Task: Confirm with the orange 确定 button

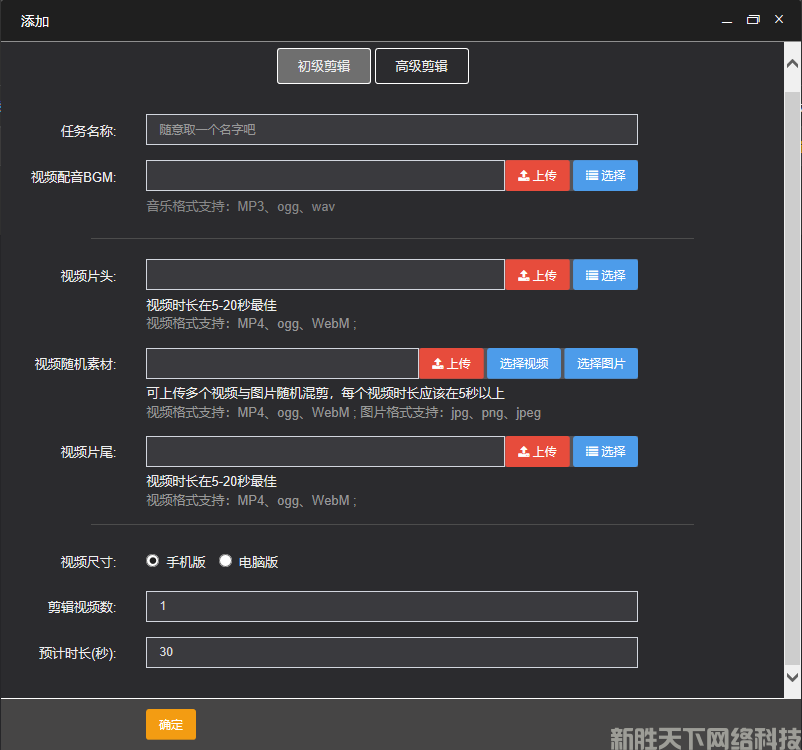Action: (170, 724)
